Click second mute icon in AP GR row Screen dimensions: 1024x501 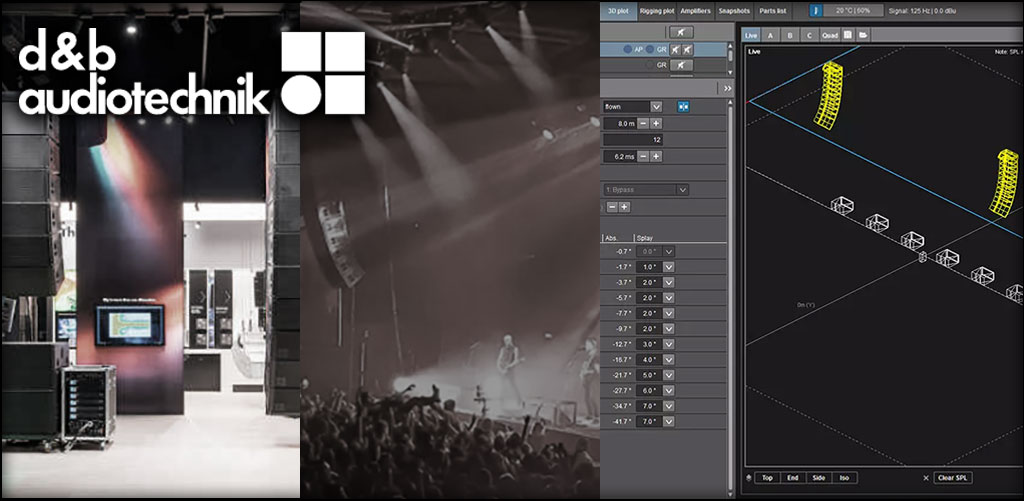pos(687,50)
